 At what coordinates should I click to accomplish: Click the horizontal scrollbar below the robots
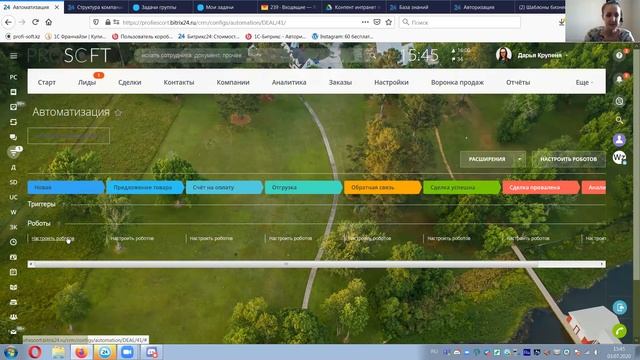click(x=286, y=264)
